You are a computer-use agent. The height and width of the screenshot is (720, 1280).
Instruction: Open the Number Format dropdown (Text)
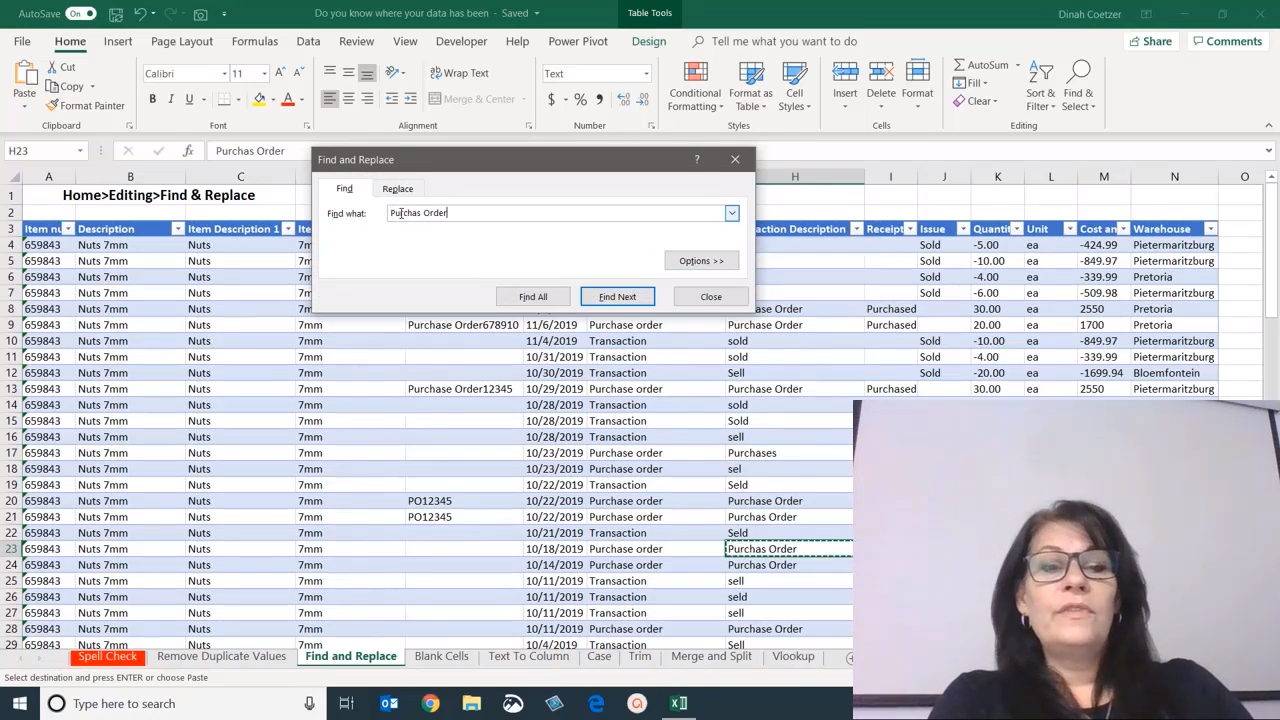tap(646, 74)
